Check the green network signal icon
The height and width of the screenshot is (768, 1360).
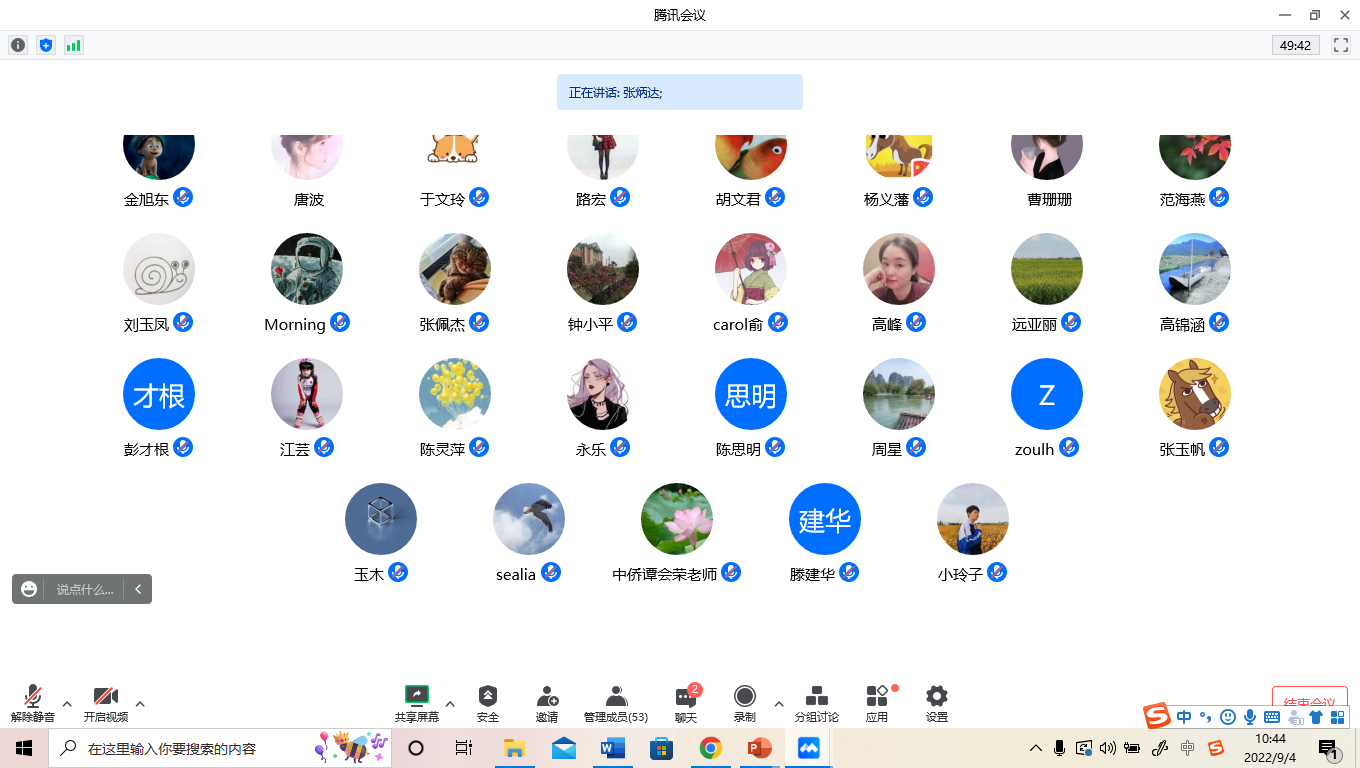(73, 45)
